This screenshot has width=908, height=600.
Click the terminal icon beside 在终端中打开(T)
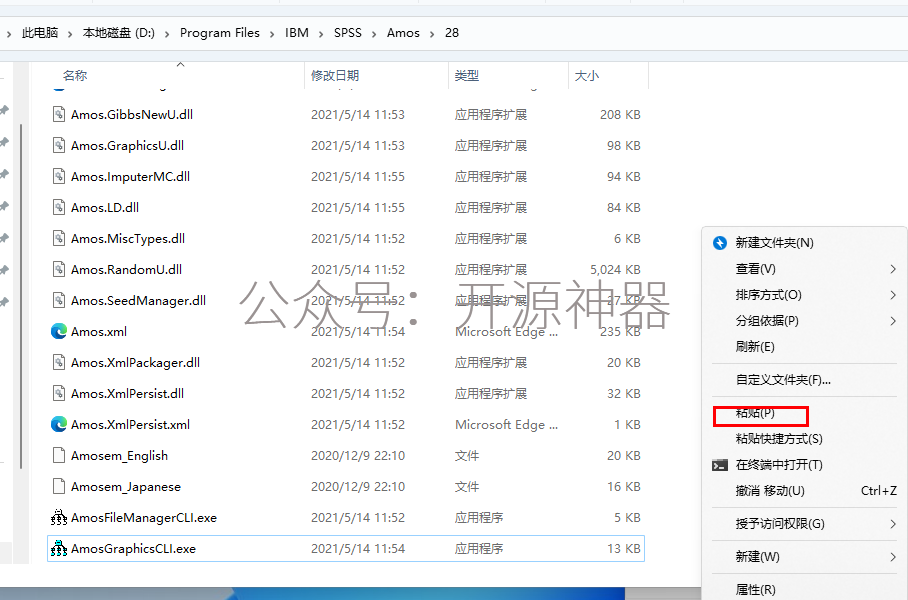(720, 465)
